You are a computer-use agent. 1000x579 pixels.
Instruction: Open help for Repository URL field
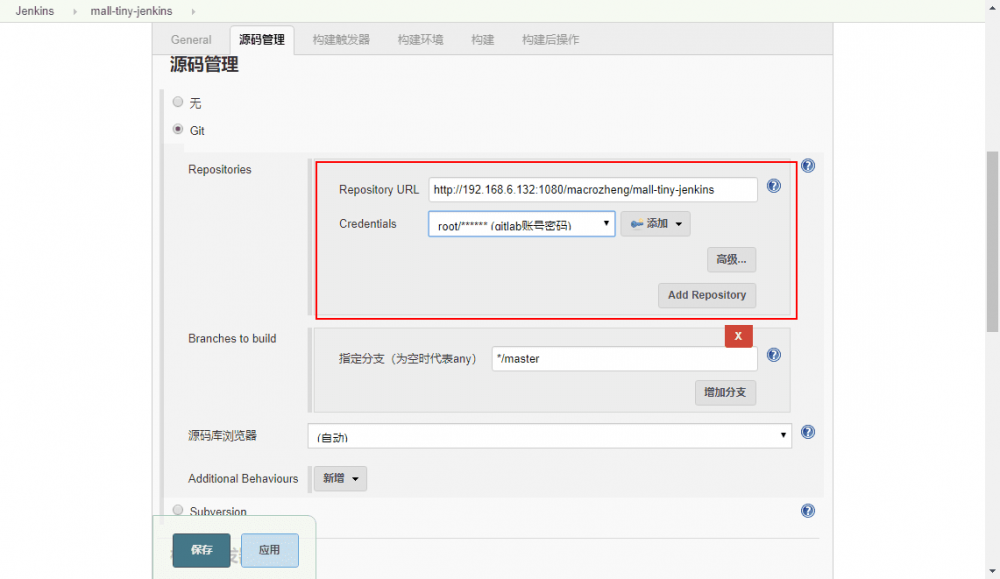coord(774,186)
